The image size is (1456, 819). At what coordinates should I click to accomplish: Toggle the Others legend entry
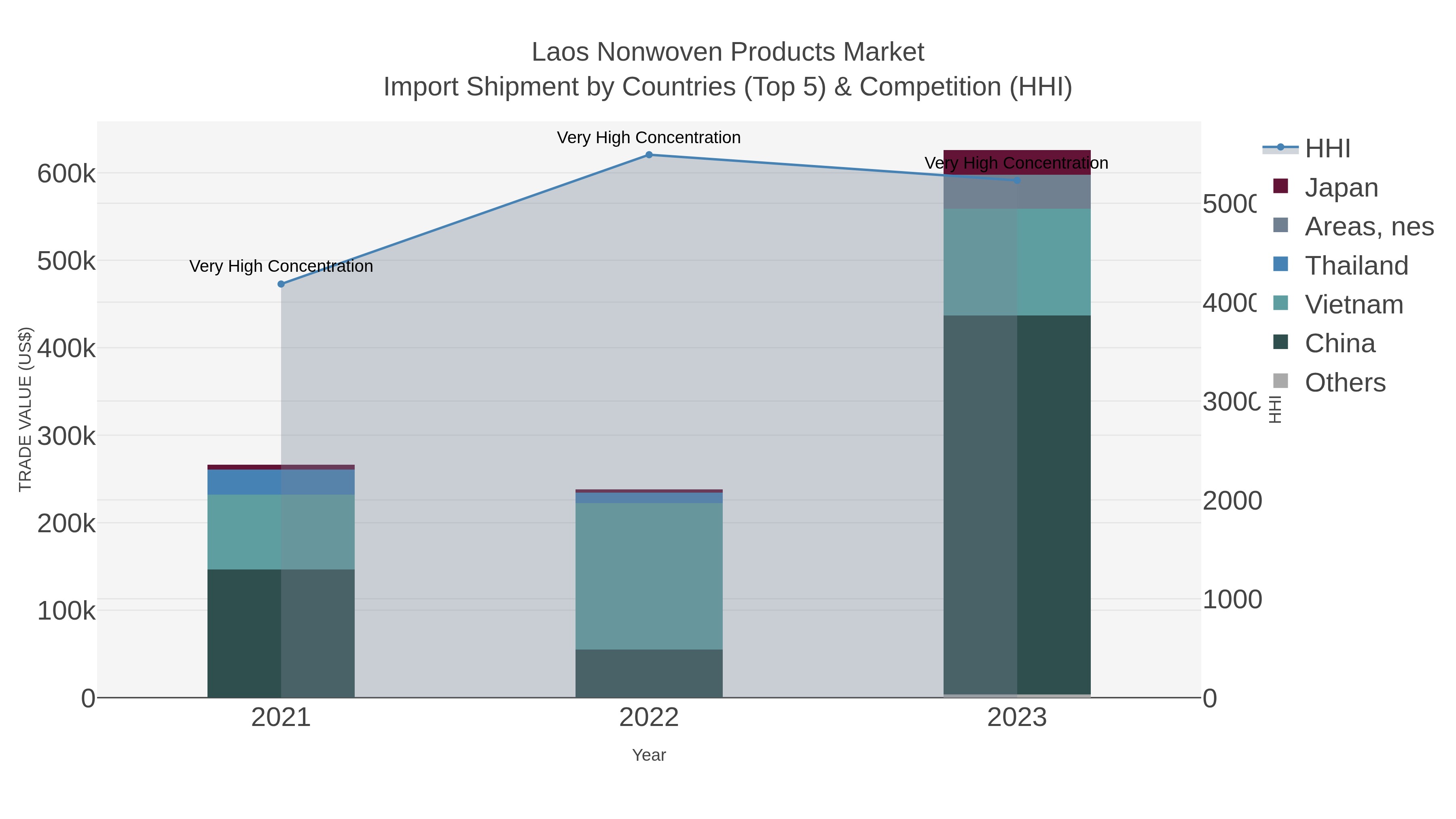[x=1329, y=382]
